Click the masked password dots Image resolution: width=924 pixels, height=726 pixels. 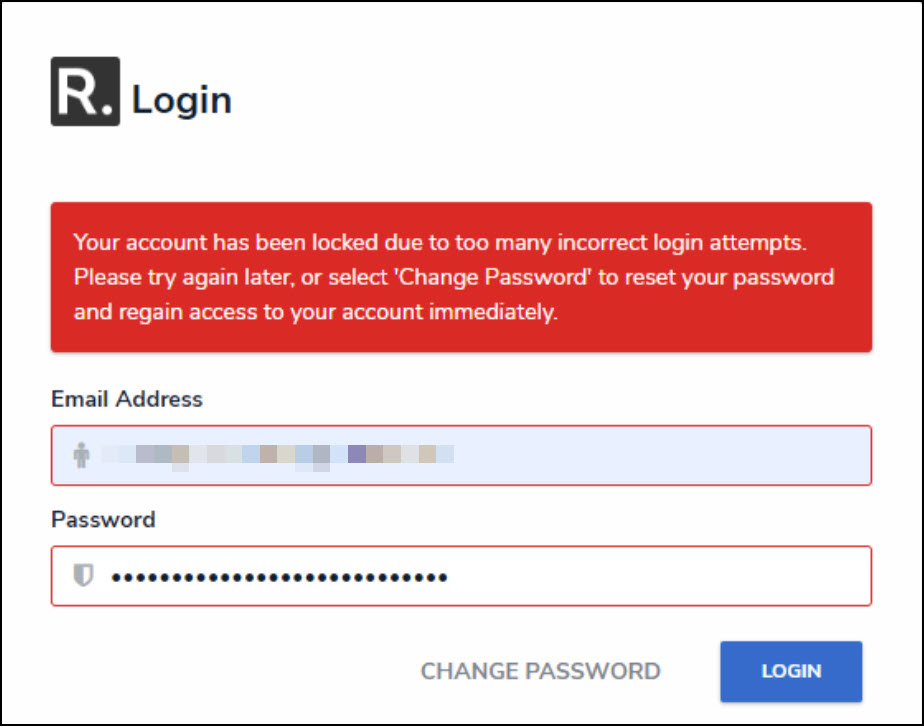(x=278, y=577)
